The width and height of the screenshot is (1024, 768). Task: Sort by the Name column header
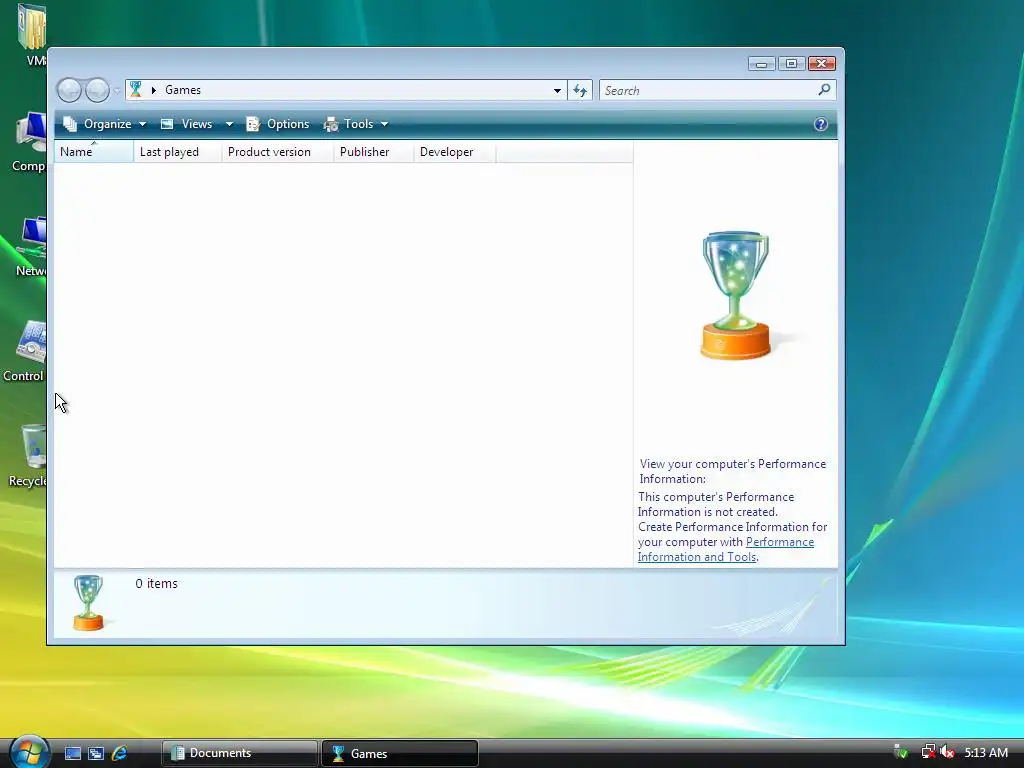pos(94,152)
